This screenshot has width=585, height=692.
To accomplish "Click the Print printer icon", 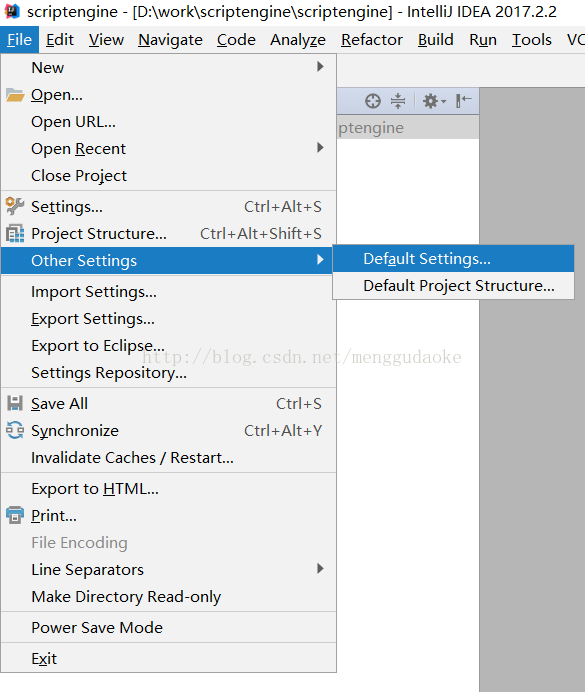I will pos(15,515).
